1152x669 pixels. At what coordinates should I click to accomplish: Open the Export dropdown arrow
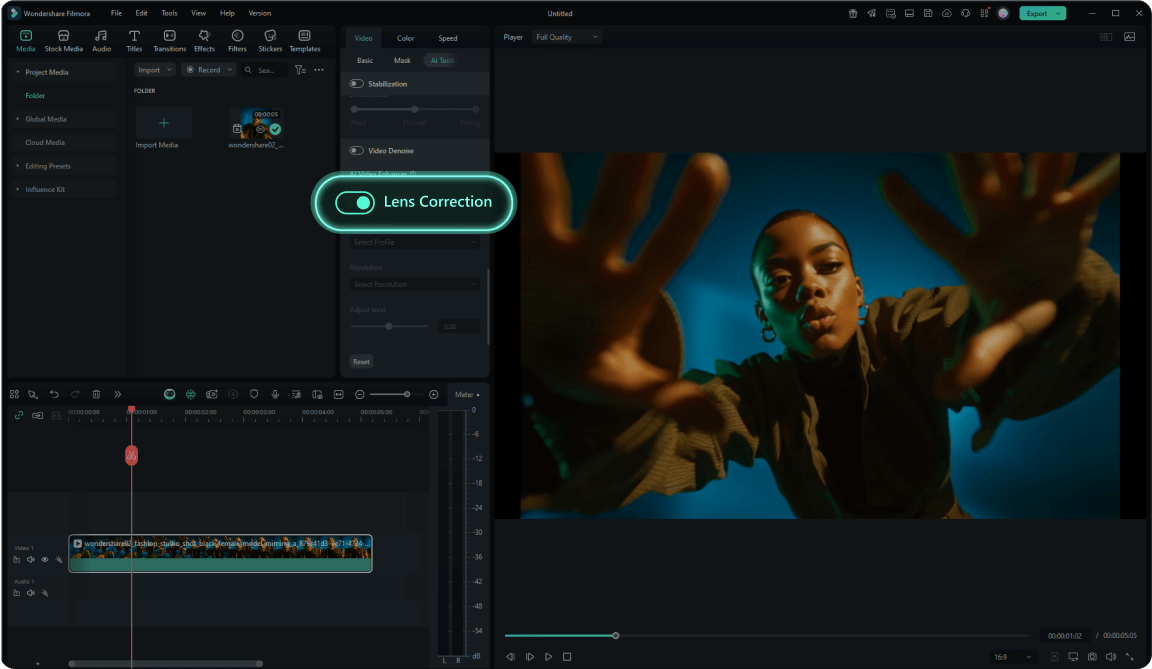[1059, 13]
